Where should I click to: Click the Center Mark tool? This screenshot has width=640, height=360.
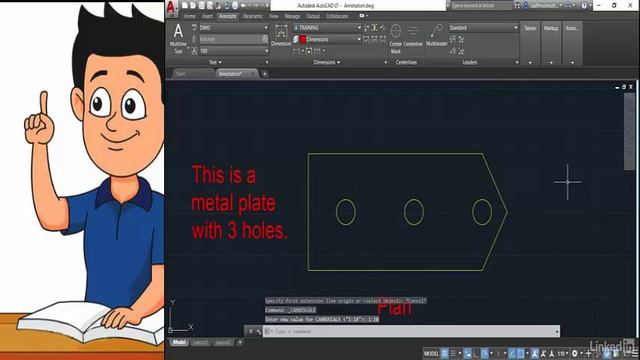[396, 39]
